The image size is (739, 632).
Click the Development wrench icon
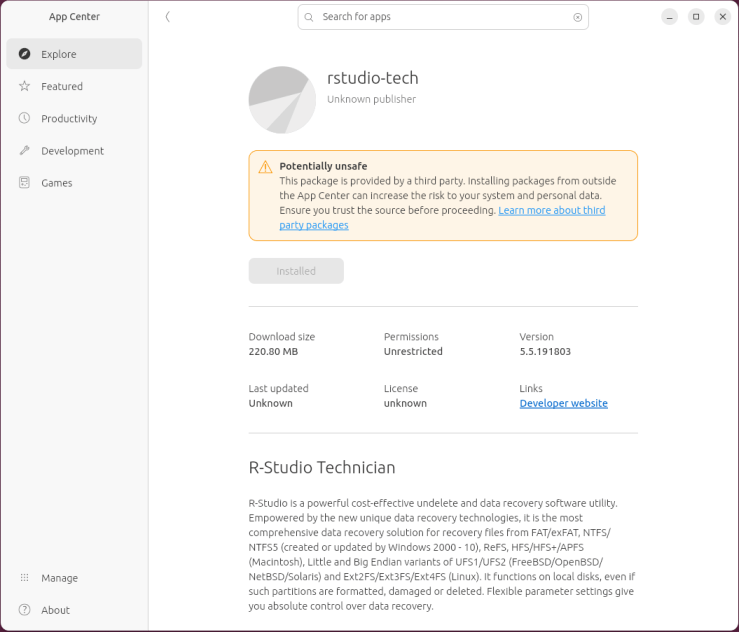click(x=25, y=150)
